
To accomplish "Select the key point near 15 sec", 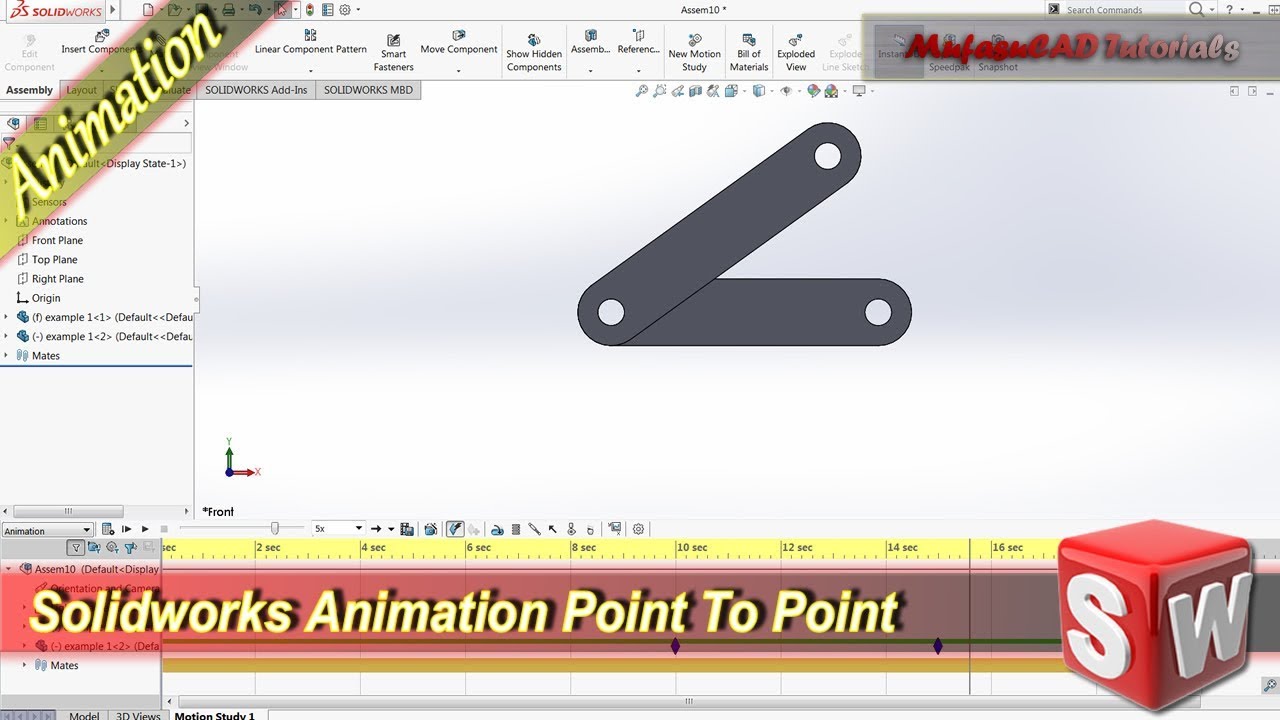I will (x=938, y=646).
